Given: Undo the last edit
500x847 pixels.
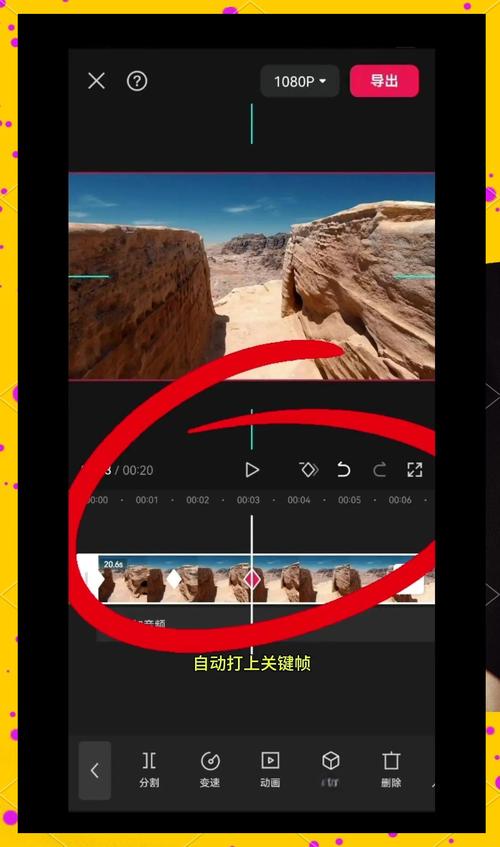Looking at the screenshot, I should 343,470.
